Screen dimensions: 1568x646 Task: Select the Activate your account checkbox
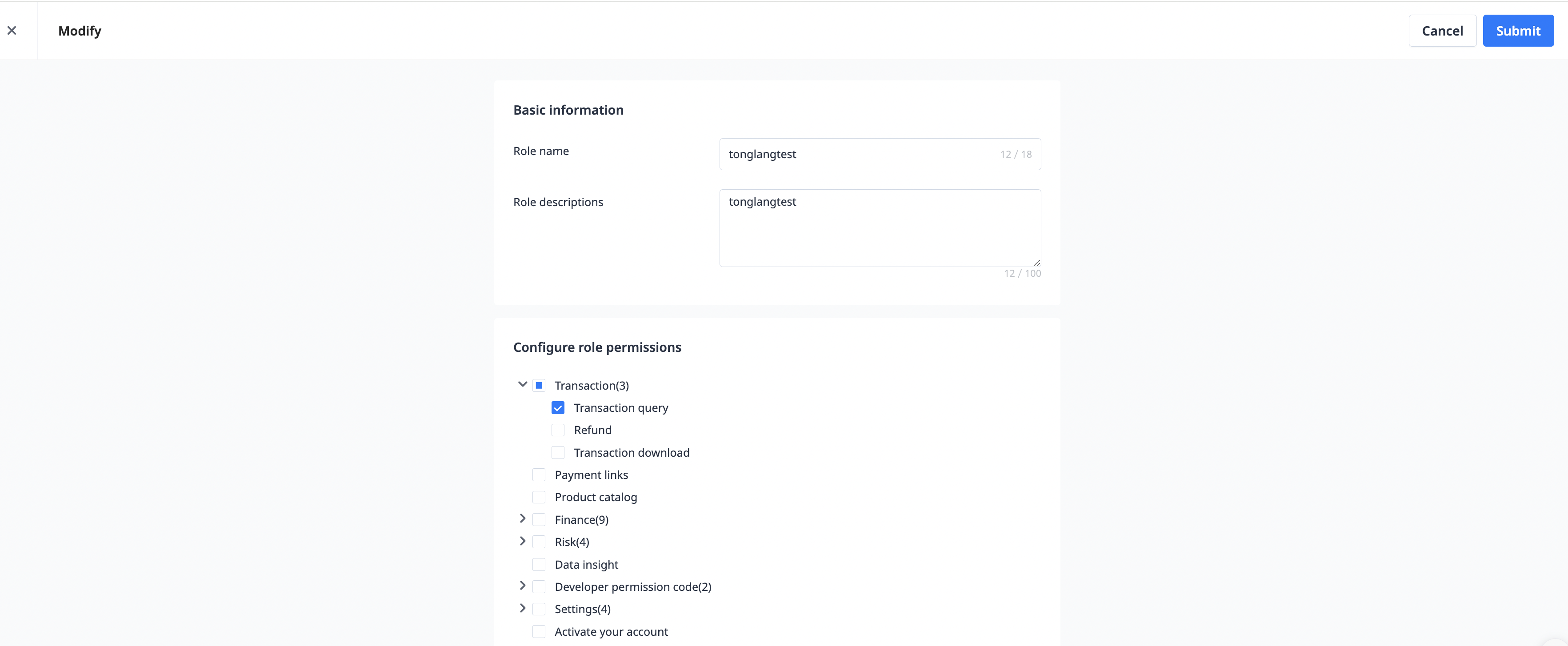coord(539,631)
